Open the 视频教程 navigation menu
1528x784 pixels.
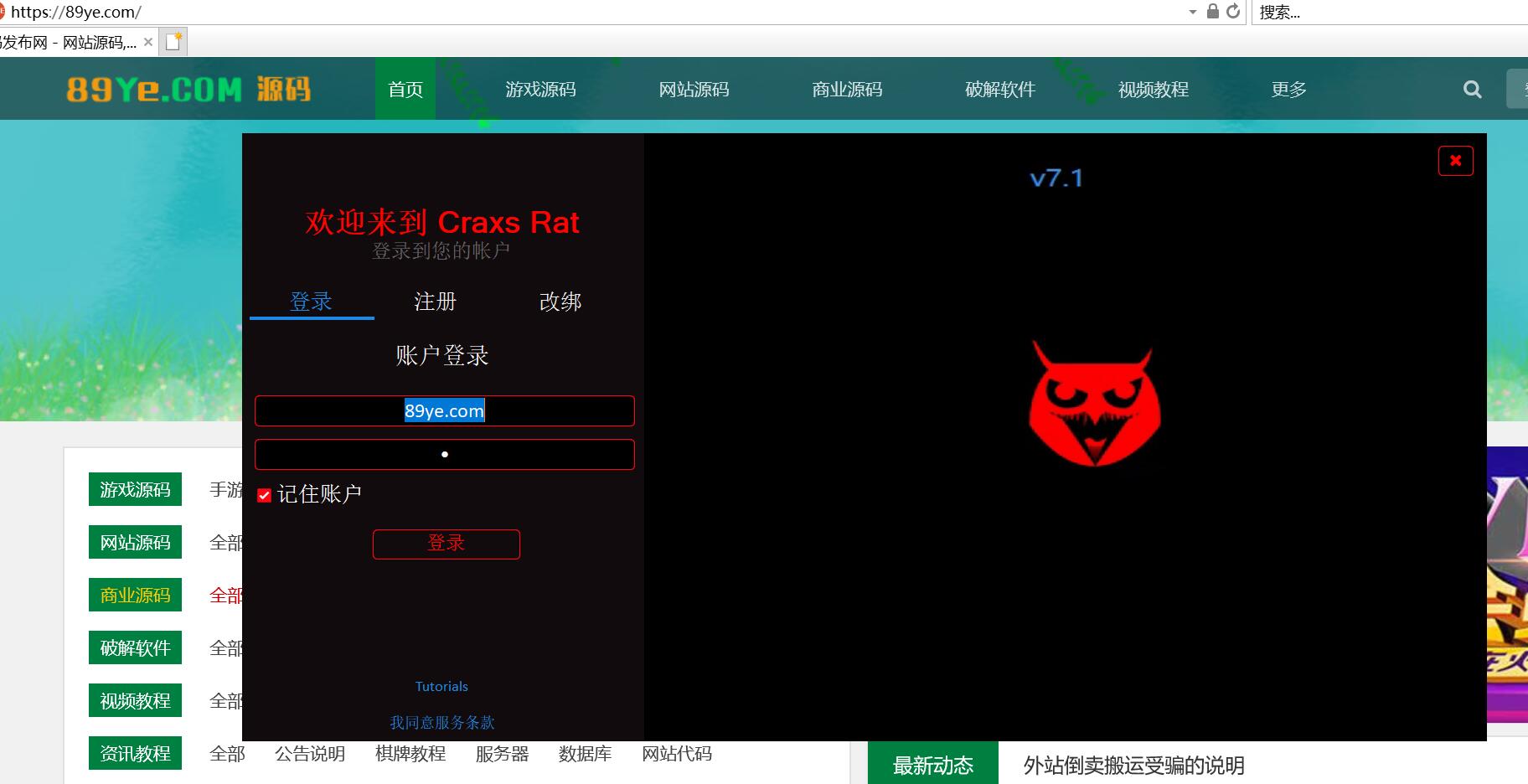(1154, 90)
